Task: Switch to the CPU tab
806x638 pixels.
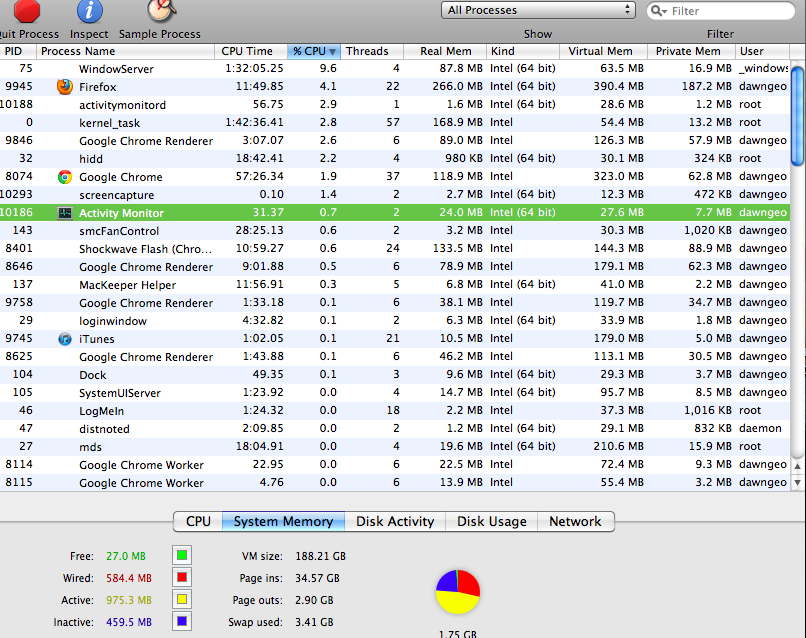Action: pos(198,521)
